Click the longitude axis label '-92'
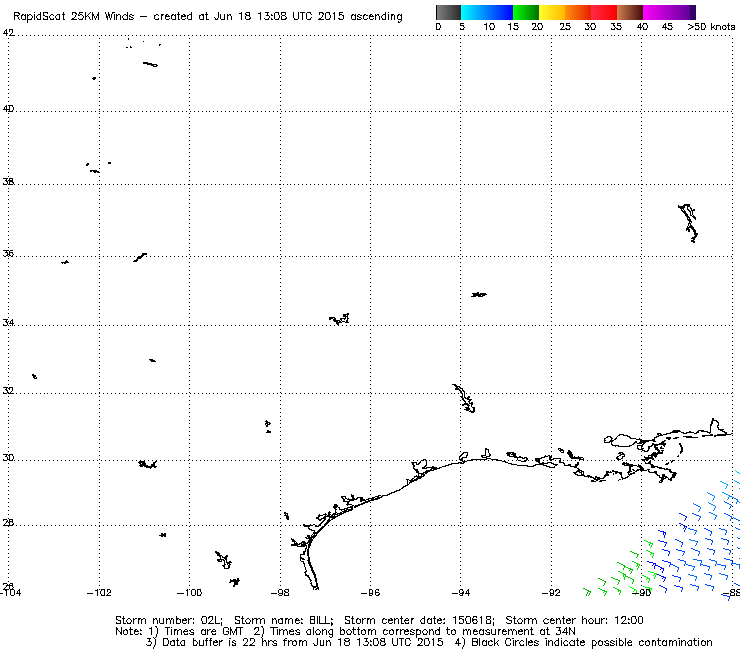Screen dimensions: 740x650 551,593
